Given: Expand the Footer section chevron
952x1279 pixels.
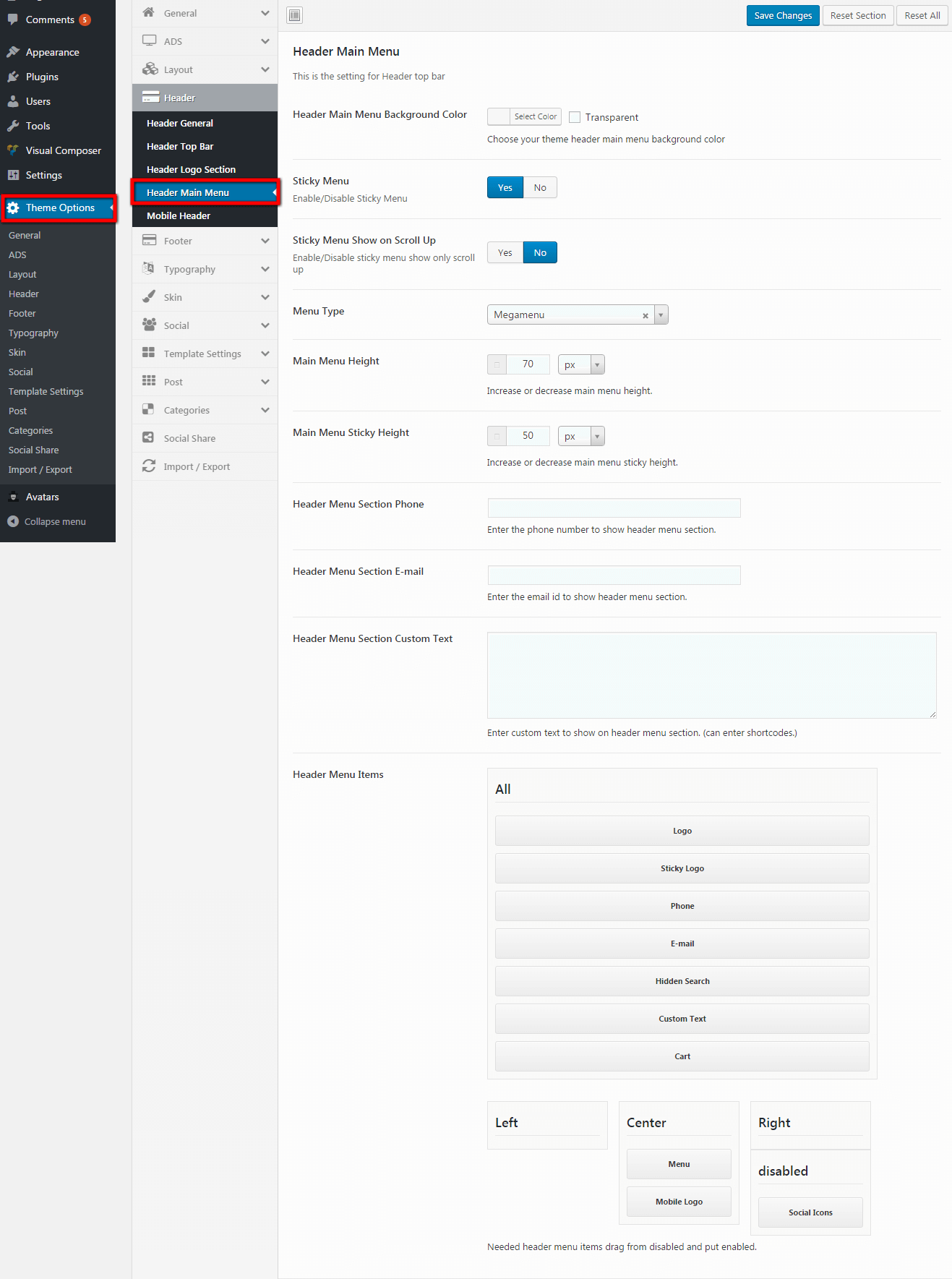Looking at the screenshot, I should coord(265,241).
